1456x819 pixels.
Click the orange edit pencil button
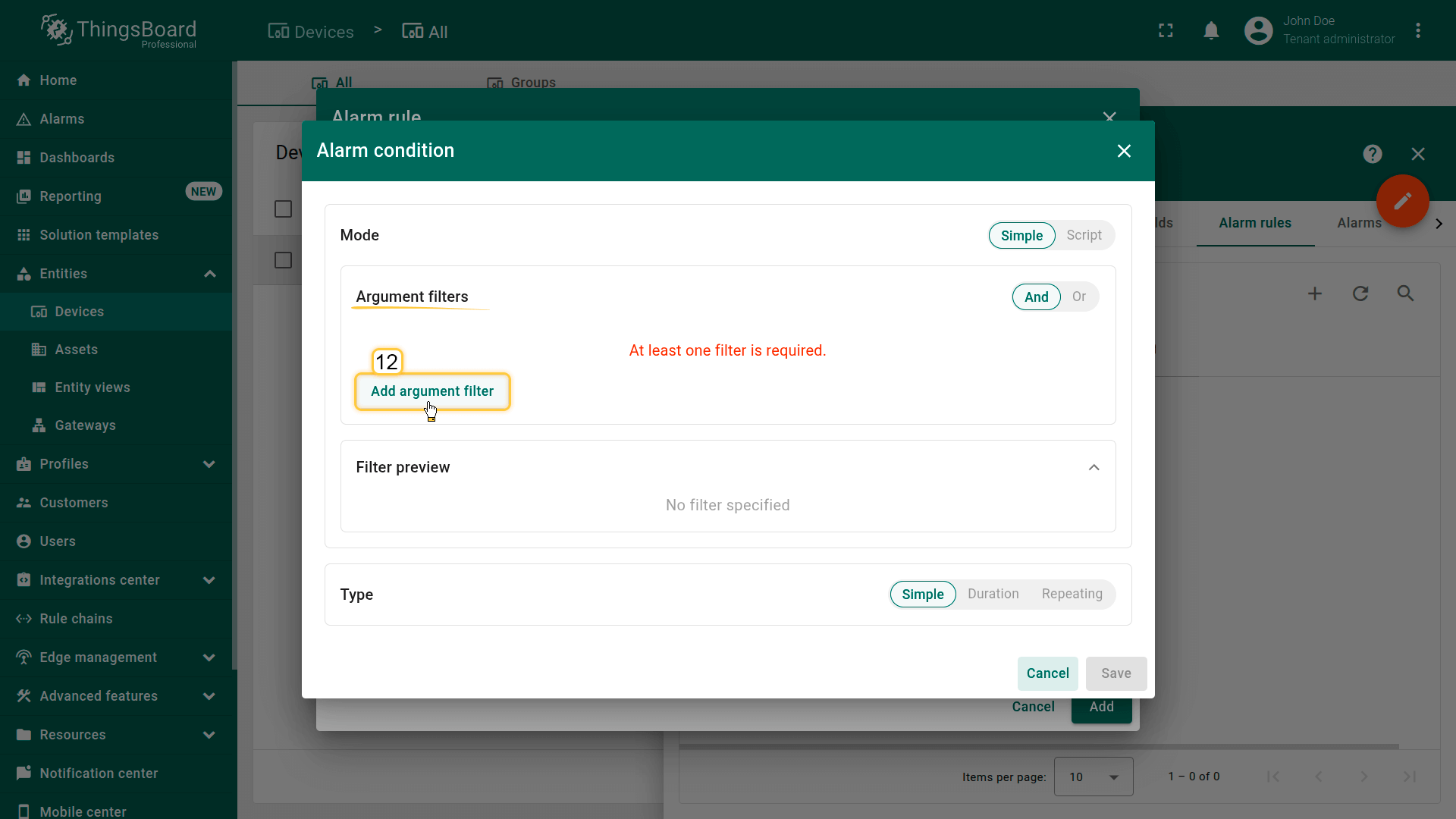[x=1402, y=201]
